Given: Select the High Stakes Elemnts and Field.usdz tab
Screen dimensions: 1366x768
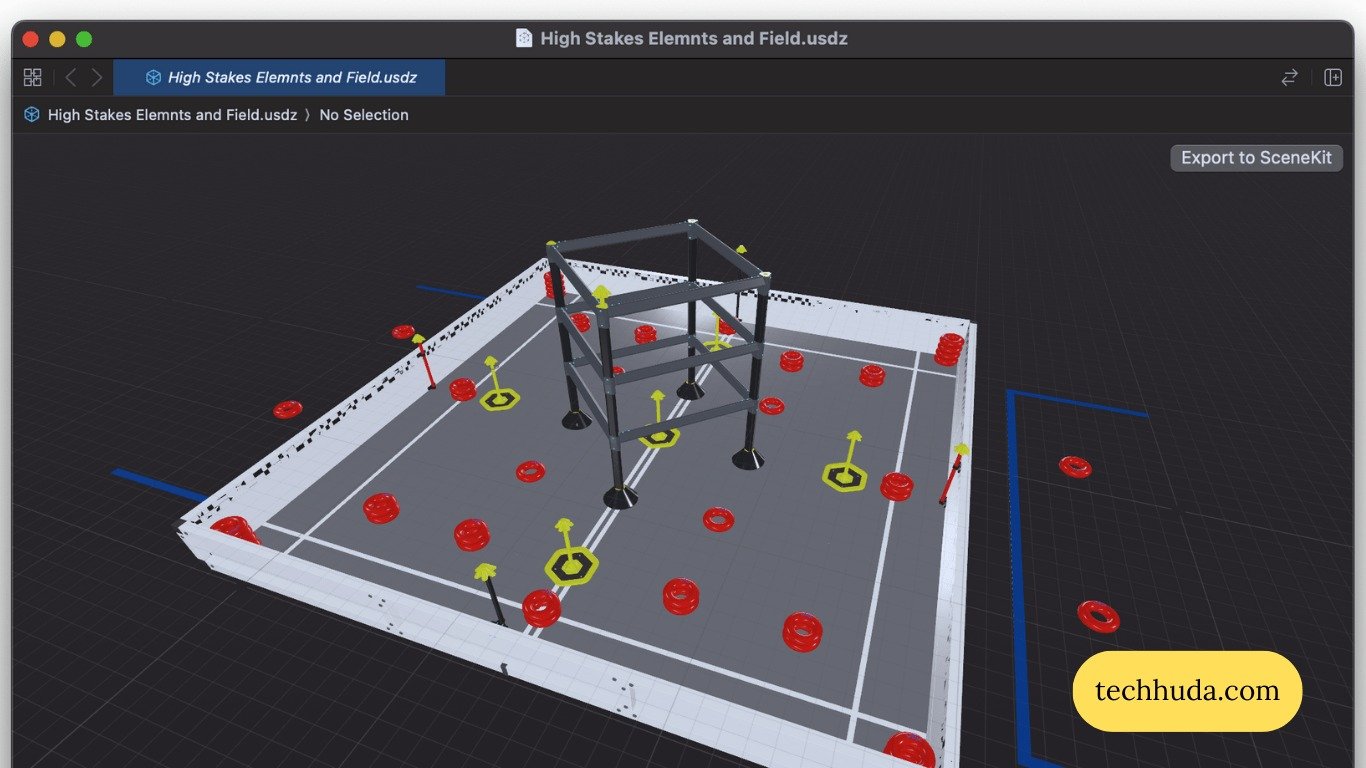Looking at the screenshot, I should click(x=291, y=77).
